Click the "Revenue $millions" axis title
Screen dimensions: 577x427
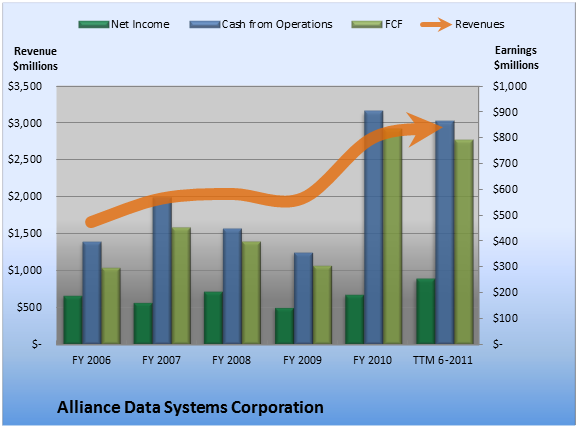click(35, 59)
